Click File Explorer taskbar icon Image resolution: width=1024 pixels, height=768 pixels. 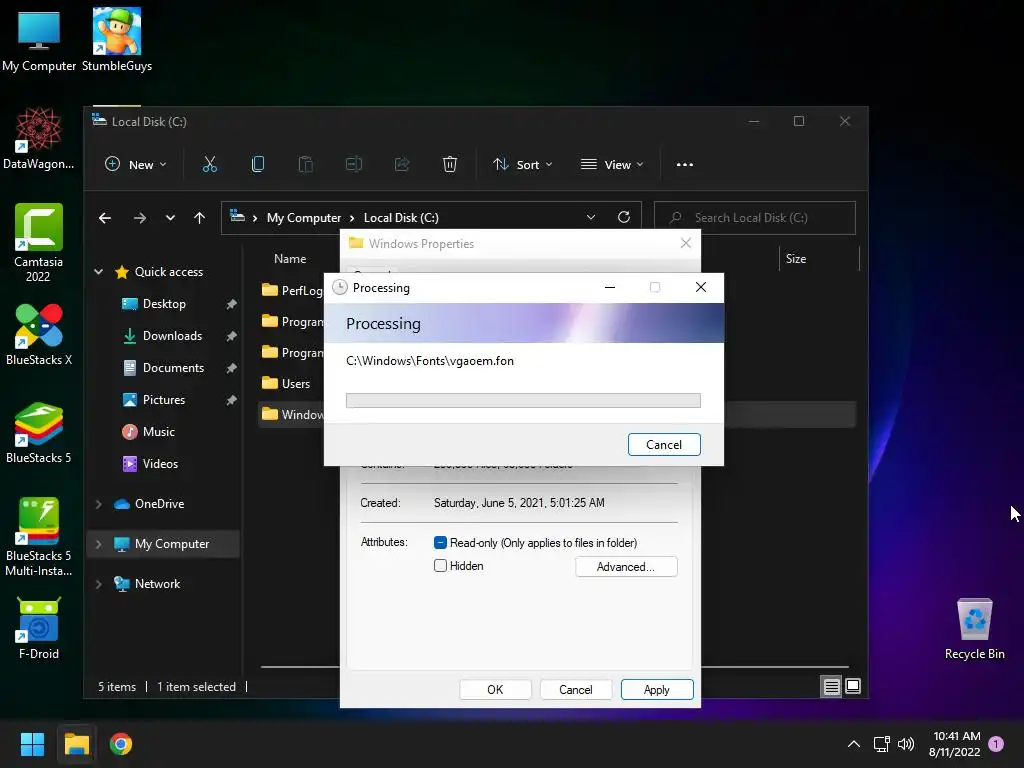click(x=76, y=744)
